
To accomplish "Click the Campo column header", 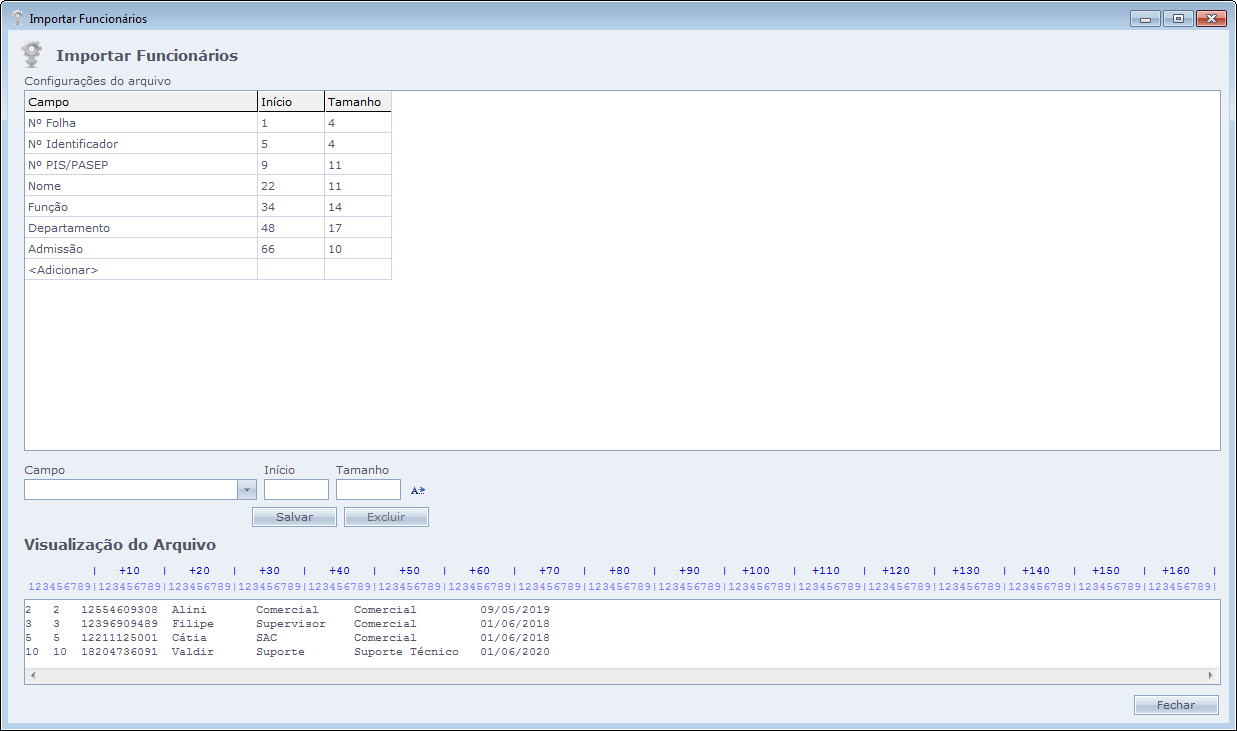I will (x=140, y=102).
